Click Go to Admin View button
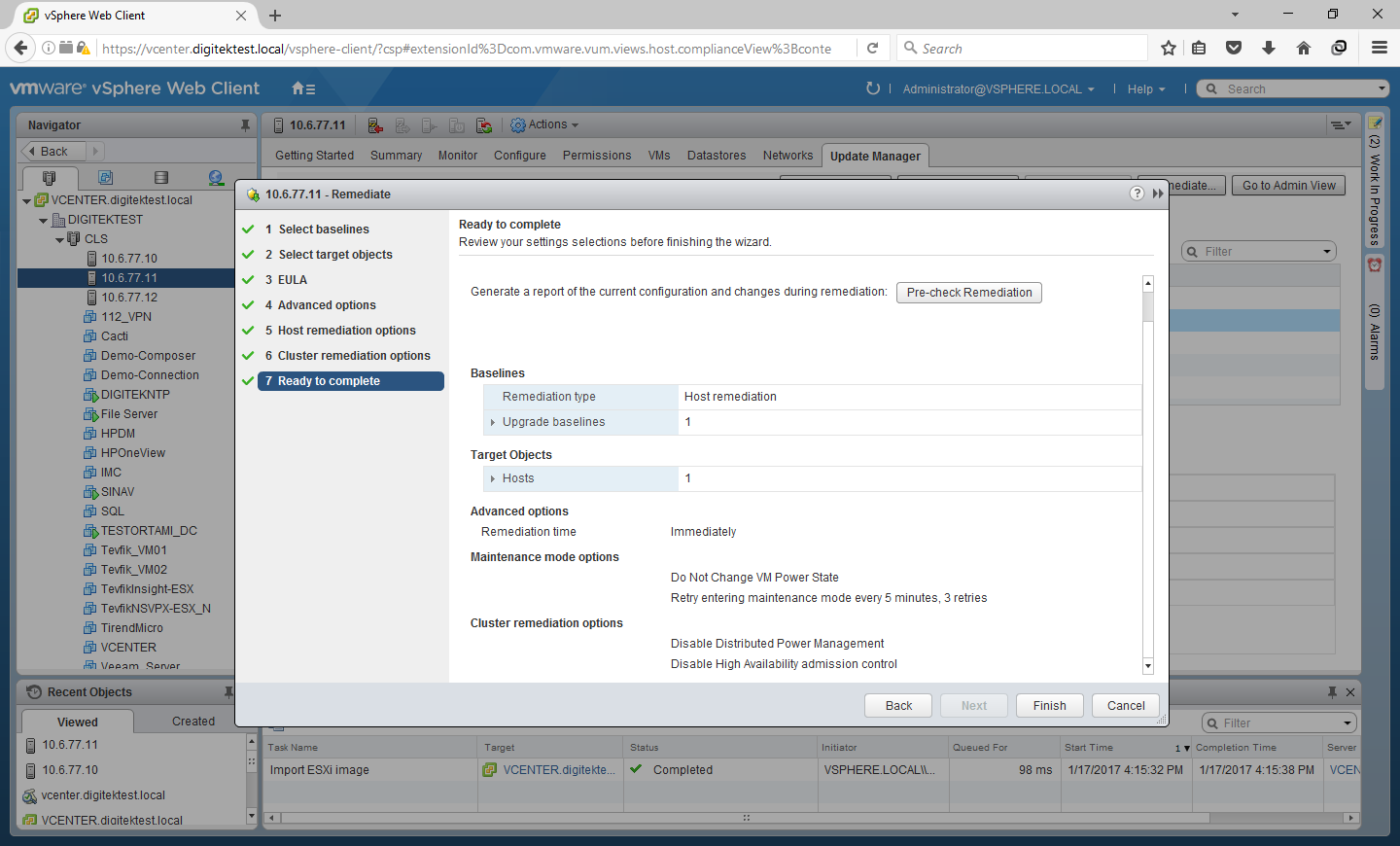 1289,186
